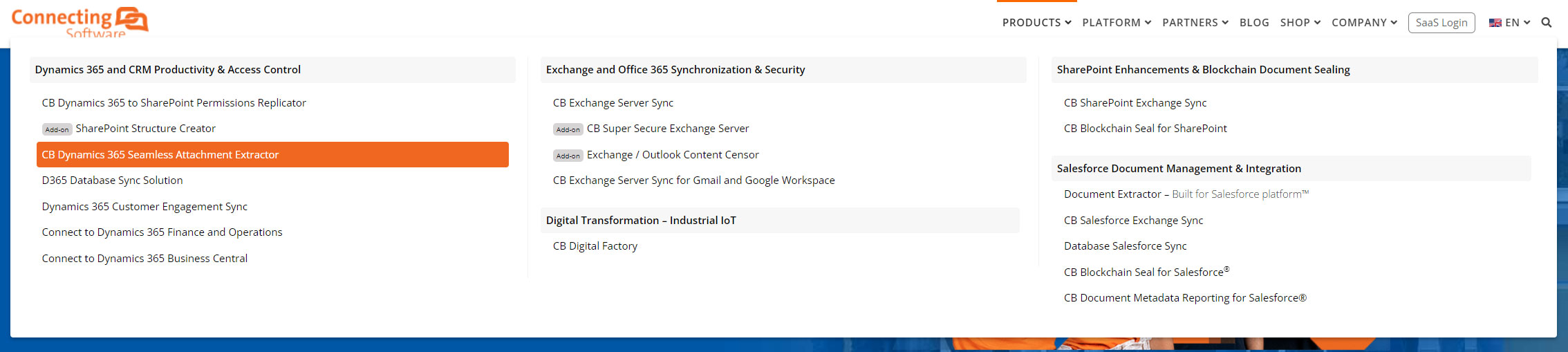The height and width of the screenshot is (352, 1568).
Task: Open CB SharePoint Exchange Sync link
Action: tap(1135, 102)
